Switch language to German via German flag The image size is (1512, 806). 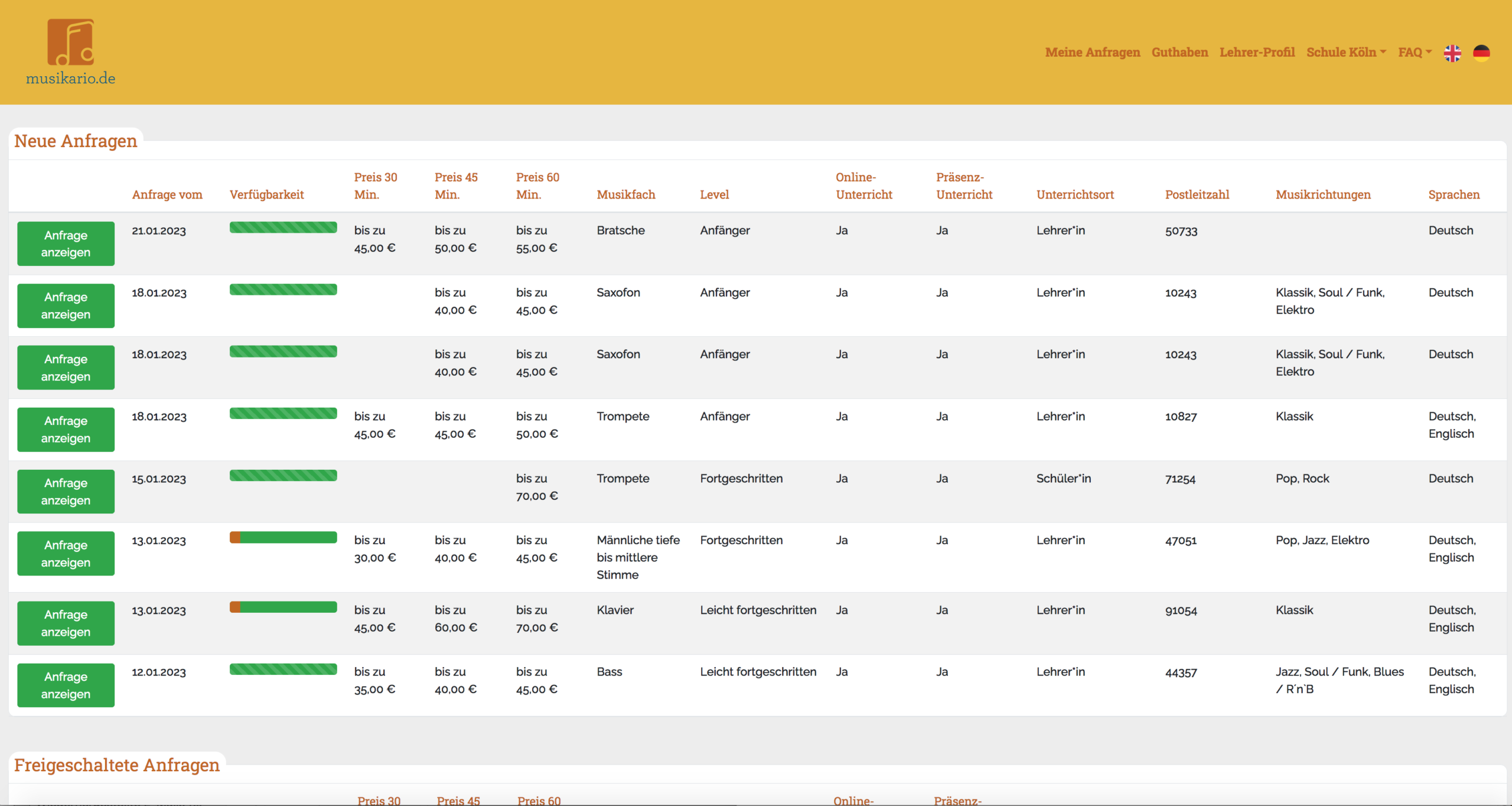click(x=1481, y=53)
